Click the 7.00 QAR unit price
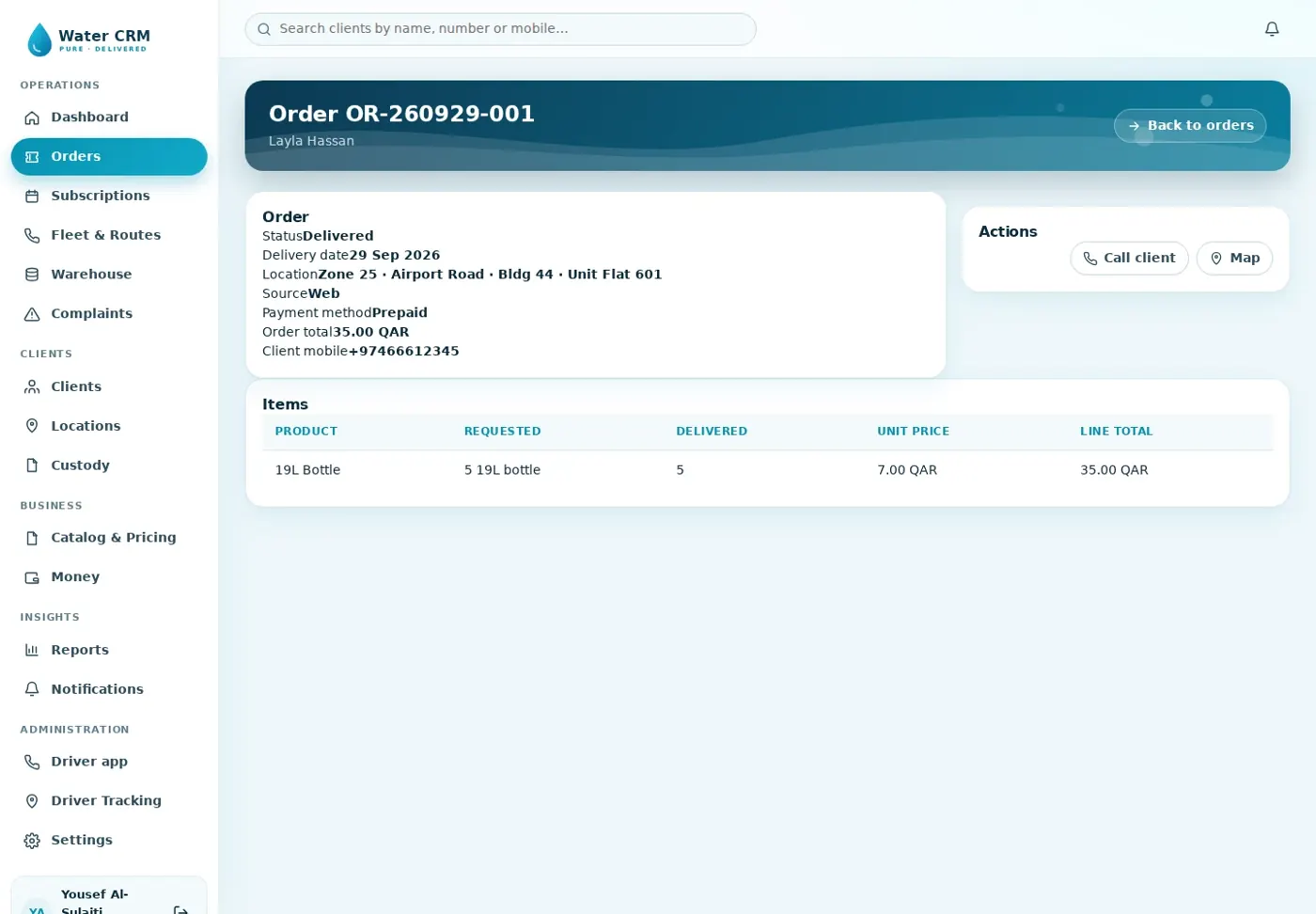 point(907,470)
